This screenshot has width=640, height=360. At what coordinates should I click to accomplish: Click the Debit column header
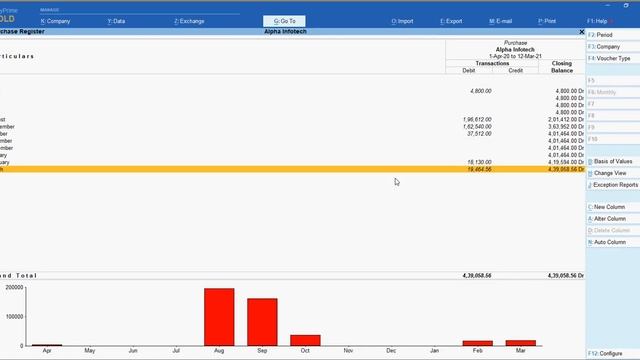tap(469, 71)
